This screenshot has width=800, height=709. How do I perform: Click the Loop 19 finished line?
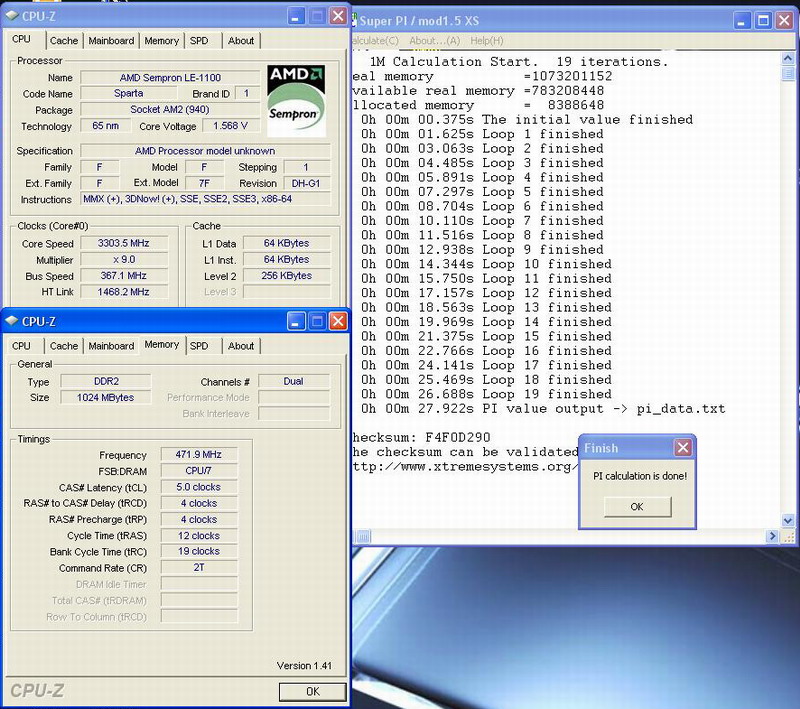point(486,394)
